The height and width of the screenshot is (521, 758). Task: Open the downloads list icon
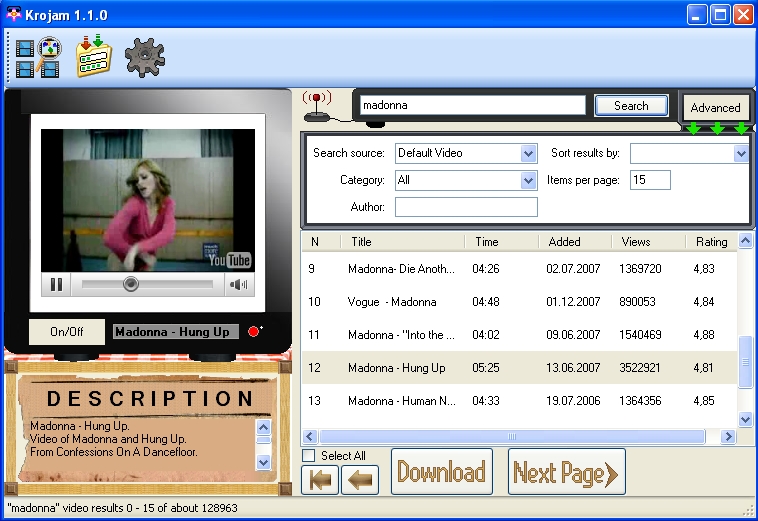point(94,56)
